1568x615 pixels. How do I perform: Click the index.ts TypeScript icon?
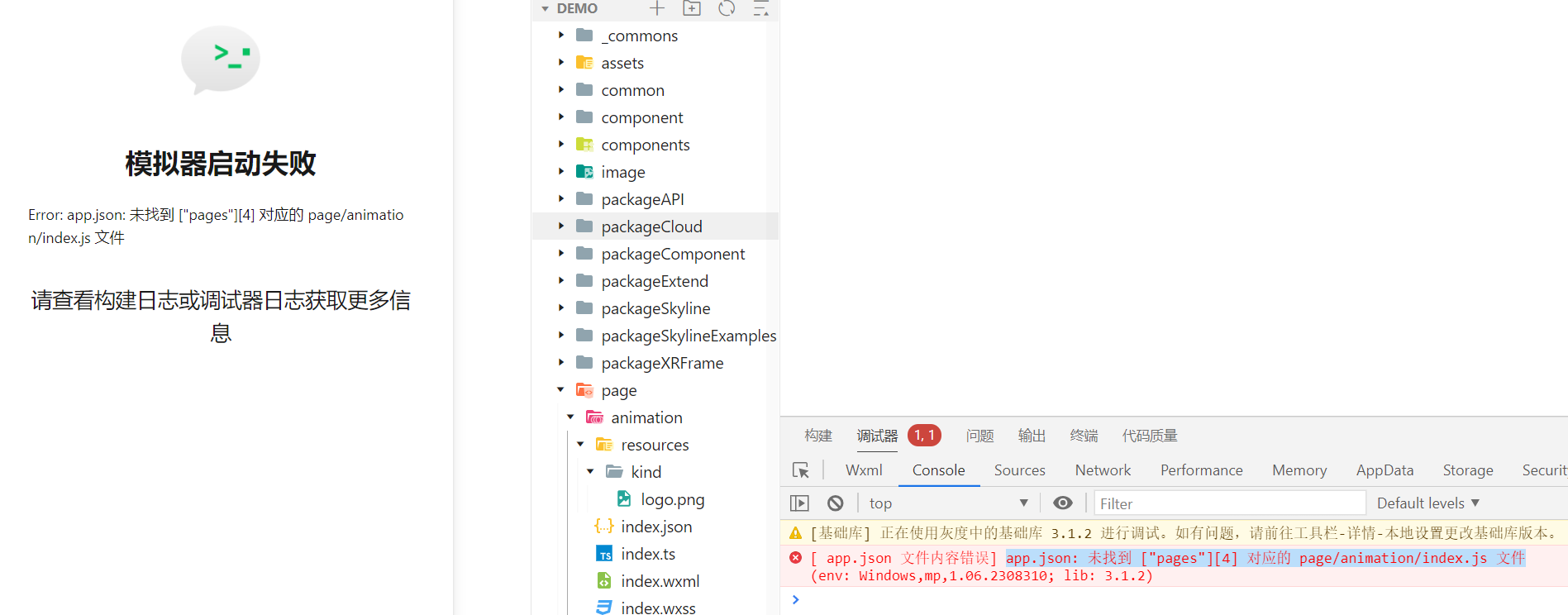tap(604, 554)
